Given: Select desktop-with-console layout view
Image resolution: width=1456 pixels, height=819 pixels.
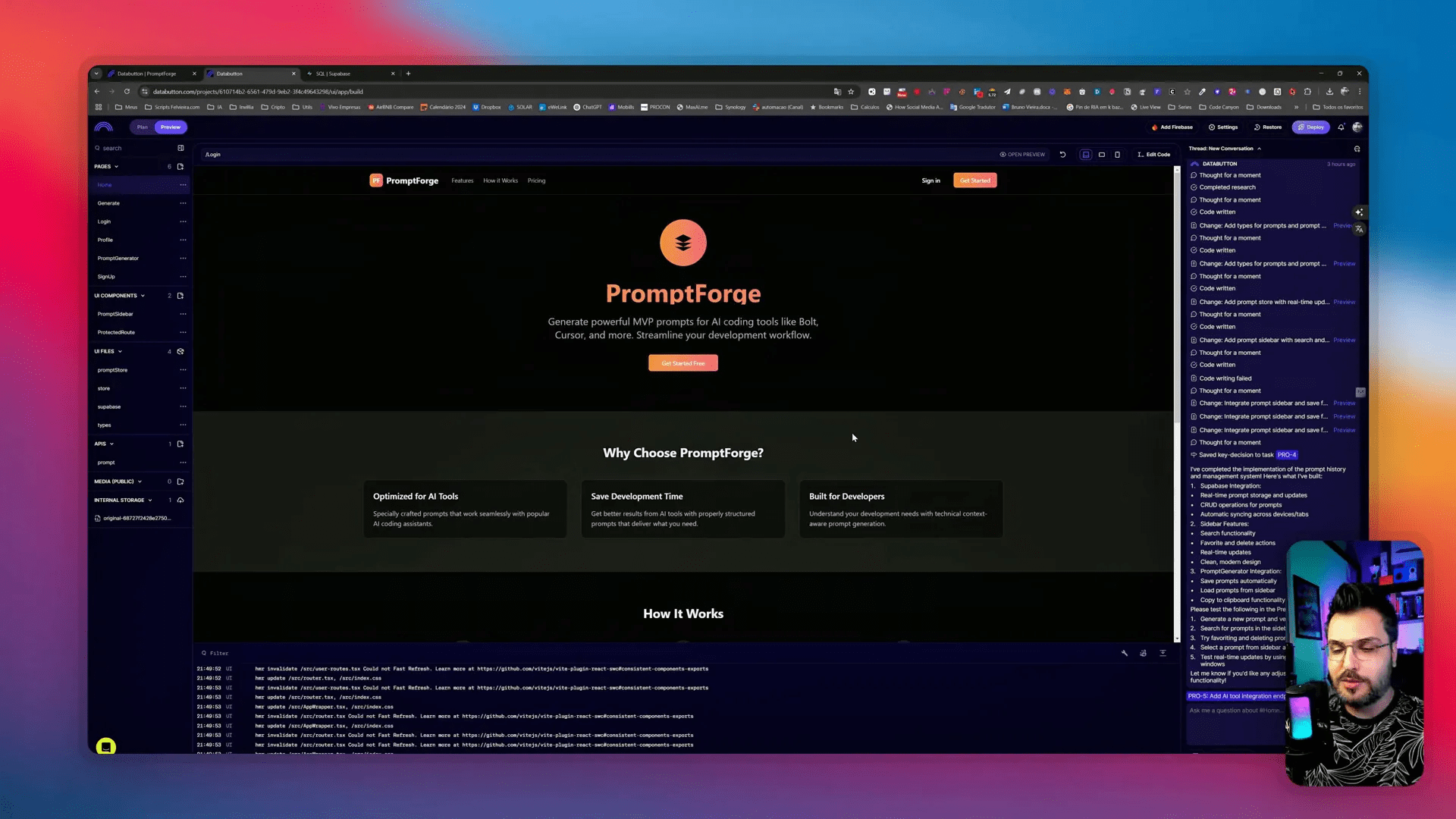Looking at the screenshot, I should click(x=1086, y=155).
